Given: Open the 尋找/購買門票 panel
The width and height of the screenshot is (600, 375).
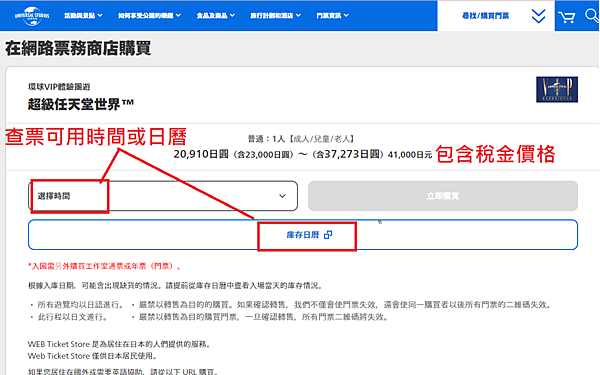Looking at the screenshot, I should 496,16.
